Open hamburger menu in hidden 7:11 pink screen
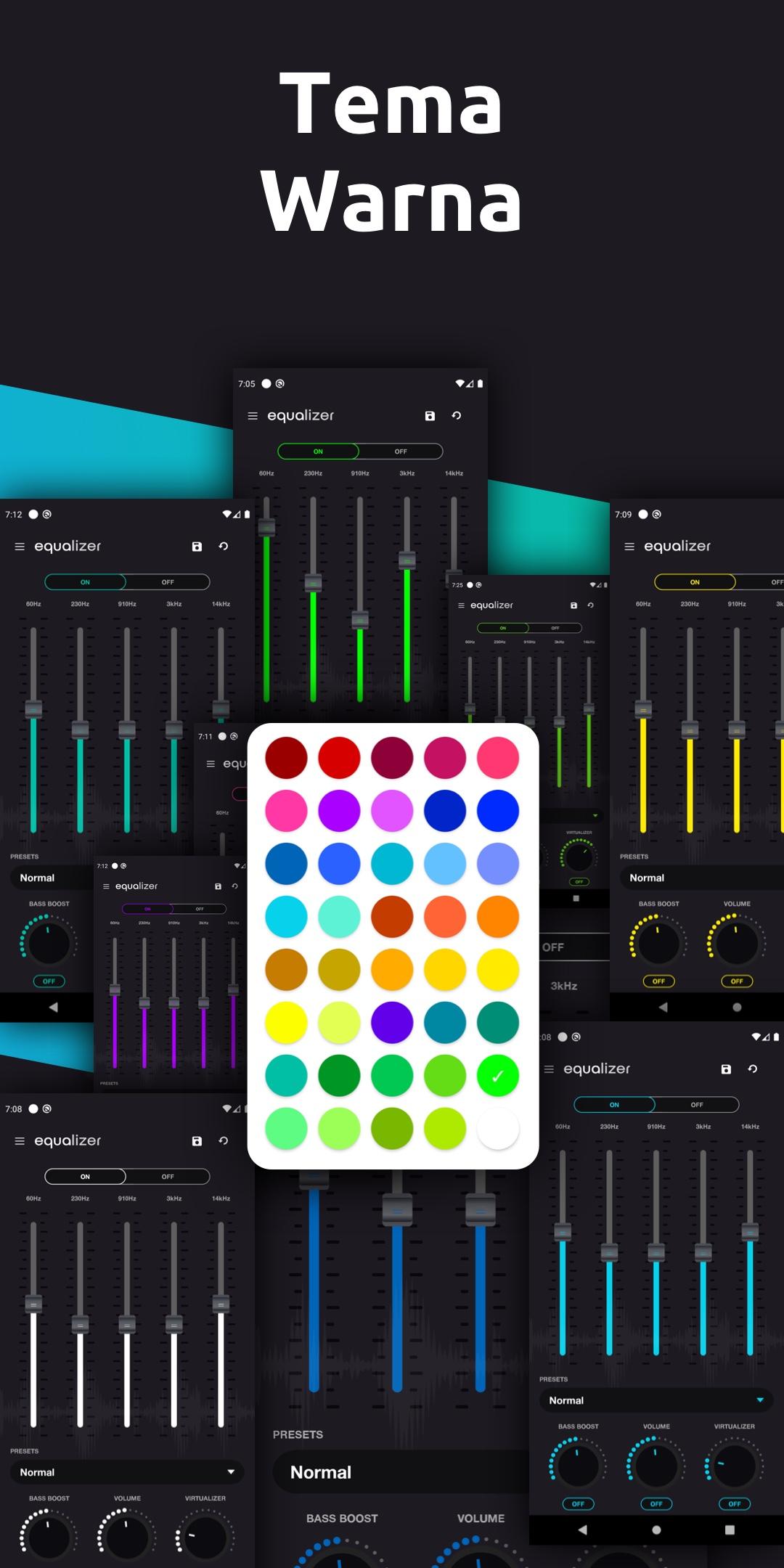This screenshot has height=1568, width=784. coord(211,764)
